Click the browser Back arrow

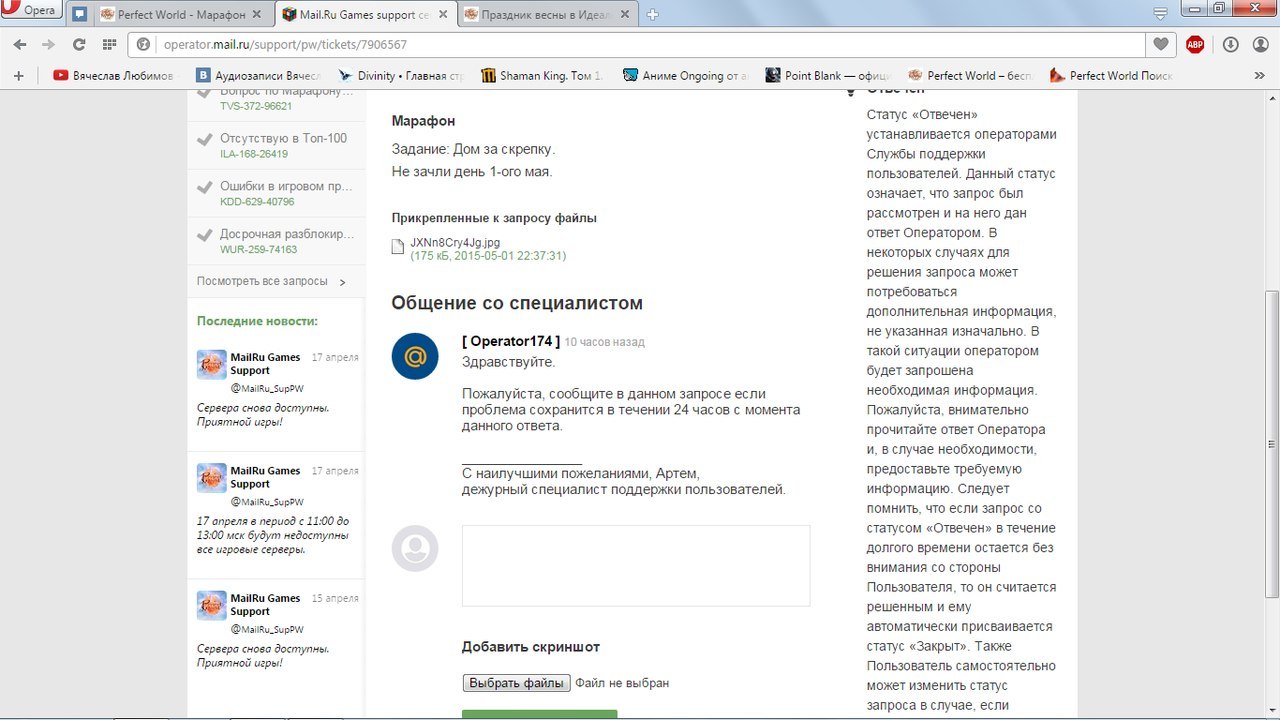[x=20, y=45]
